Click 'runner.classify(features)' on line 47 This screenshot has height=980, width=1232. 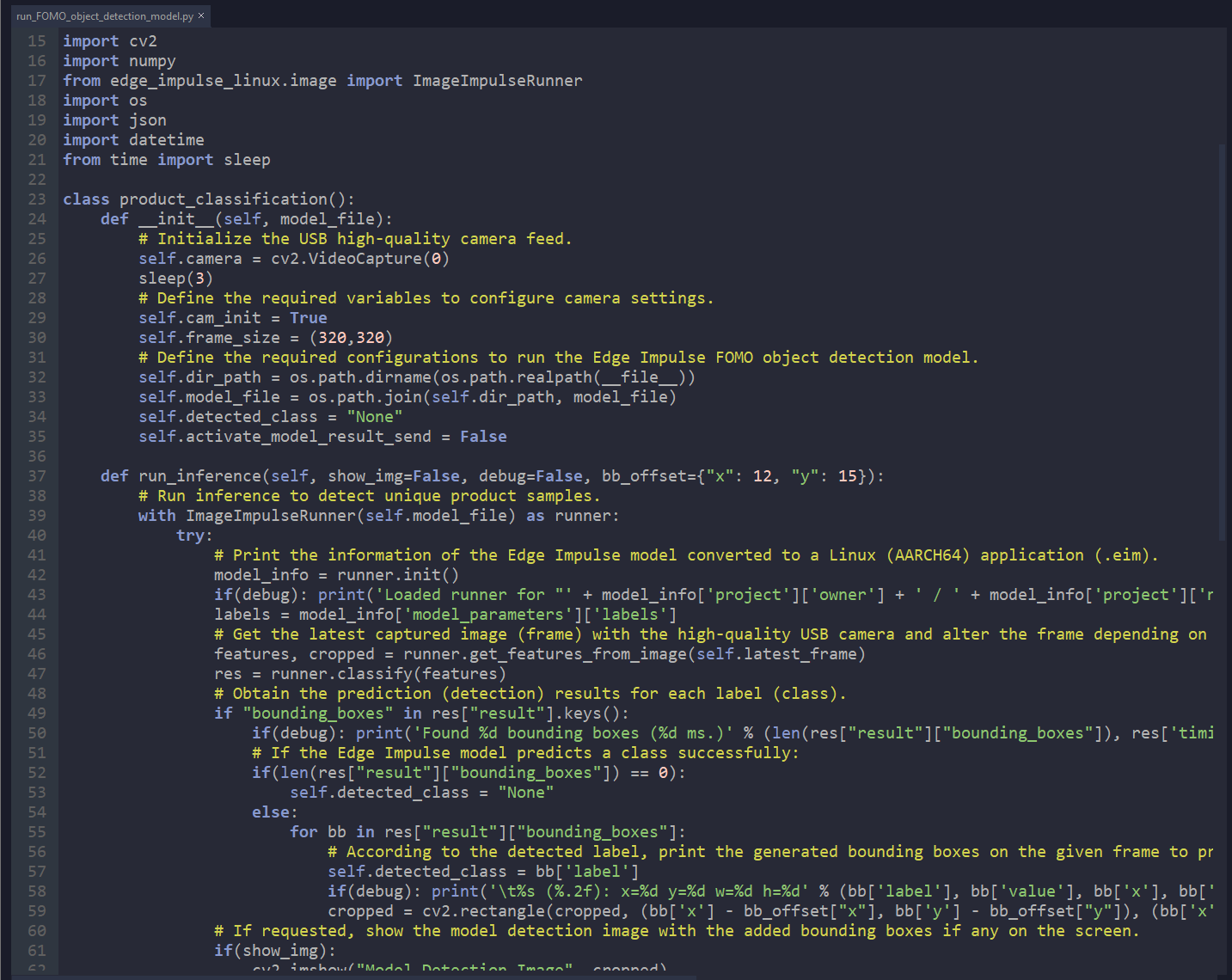pyautogui.click(x=389, y=674)
